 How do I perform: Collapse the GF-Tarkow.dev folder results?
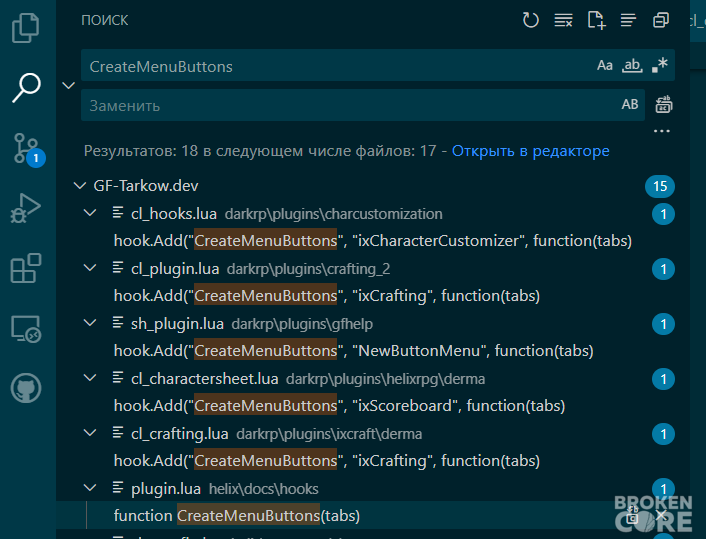80,186
